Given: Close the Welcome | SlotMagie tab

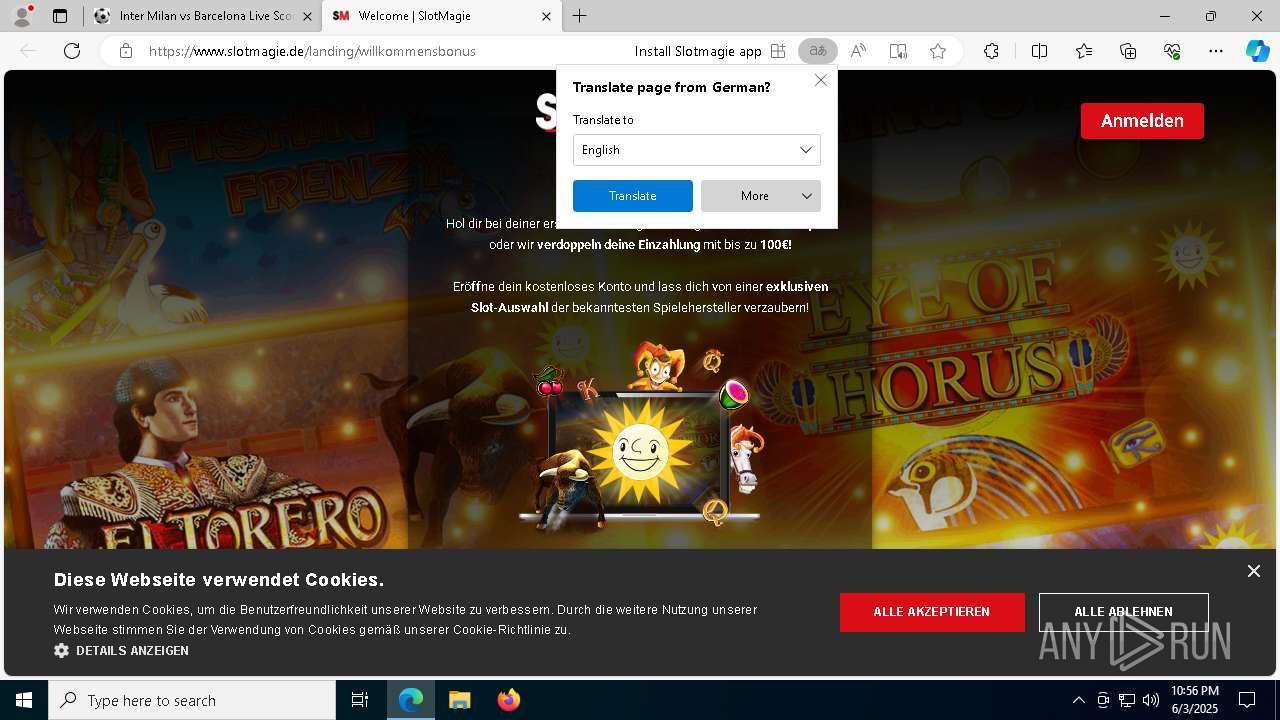Looking at the screenshot, I should 546,16.
